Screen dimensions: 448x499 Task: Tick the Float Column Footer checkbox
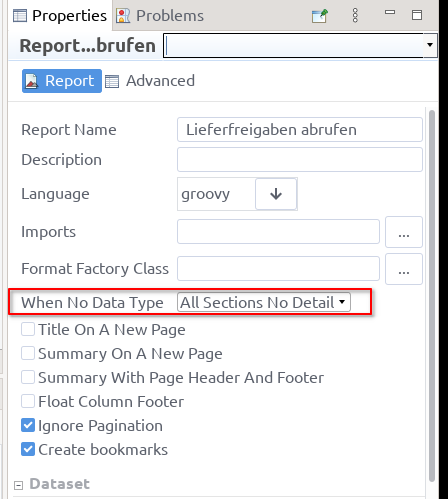28,401
